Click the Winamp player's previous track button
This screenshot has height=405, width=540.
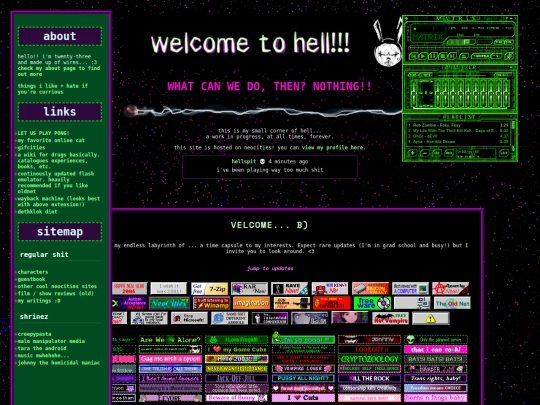pyautogui.click(x=413, y=56)
